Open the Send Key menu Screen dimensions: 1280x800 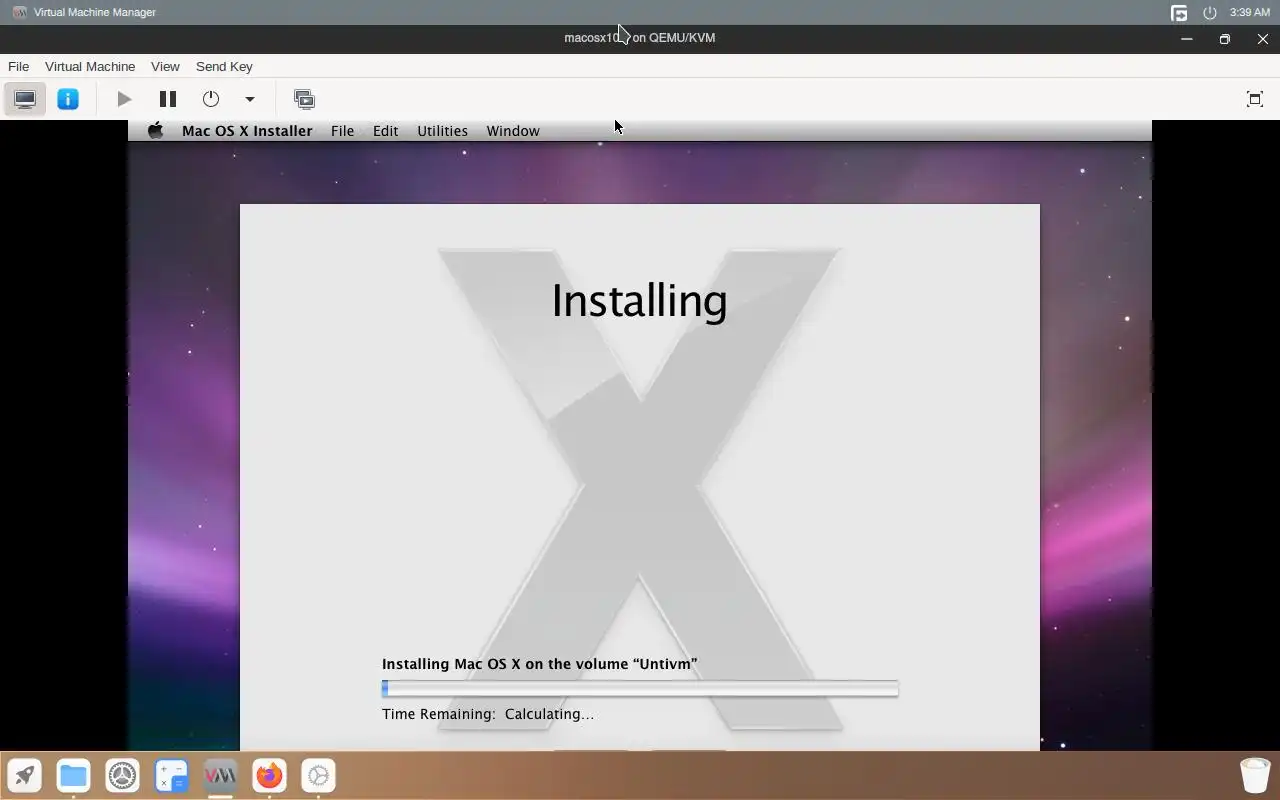224,66
